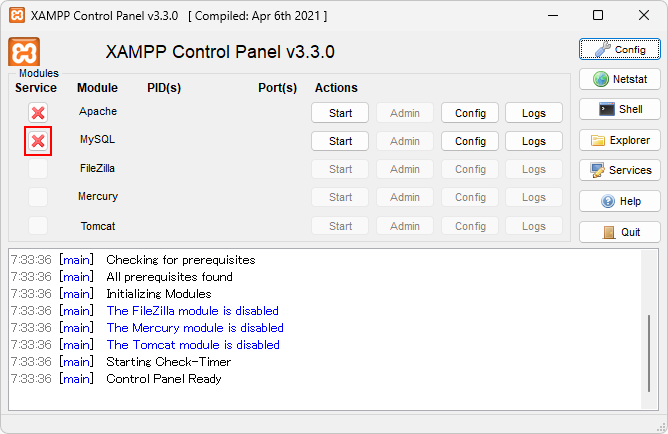View the Apache Logs
This screenshot has height=434, width=668.
click(534, 113)
